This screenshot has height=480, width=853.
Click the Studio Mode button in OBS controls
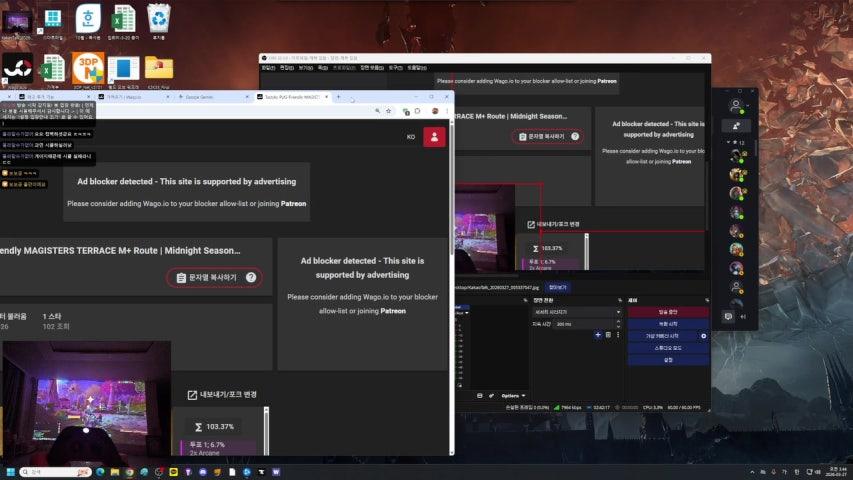point(667,348)
